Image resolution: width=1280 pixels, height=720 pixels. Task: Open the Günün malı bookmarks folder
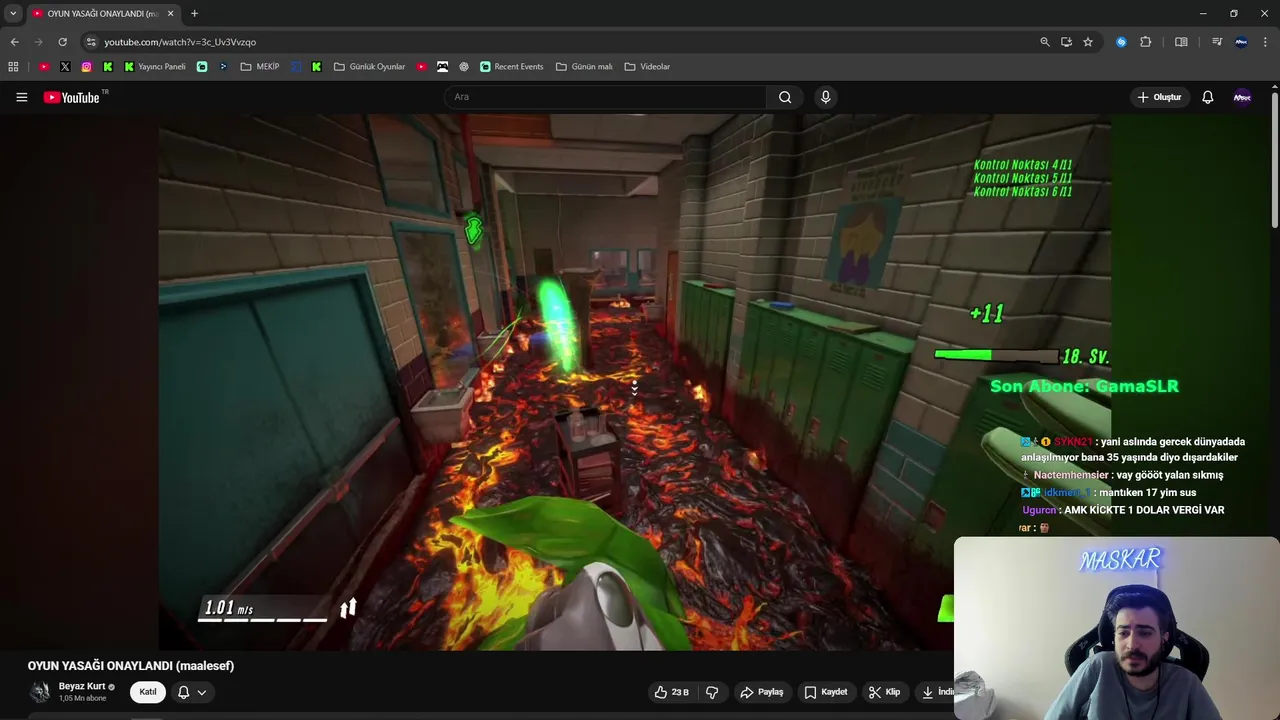click(584, 67)
